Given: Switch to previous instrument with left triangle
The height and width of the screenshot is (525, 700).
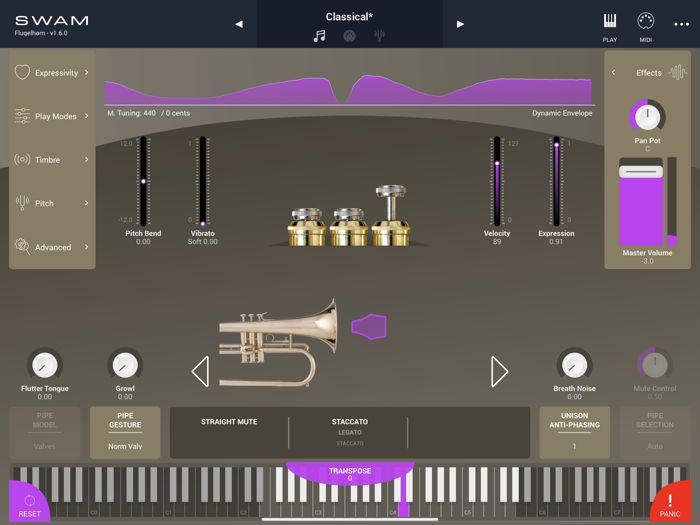Looking at the screenshot, I should pyautogui.click(x=200, y=371).
